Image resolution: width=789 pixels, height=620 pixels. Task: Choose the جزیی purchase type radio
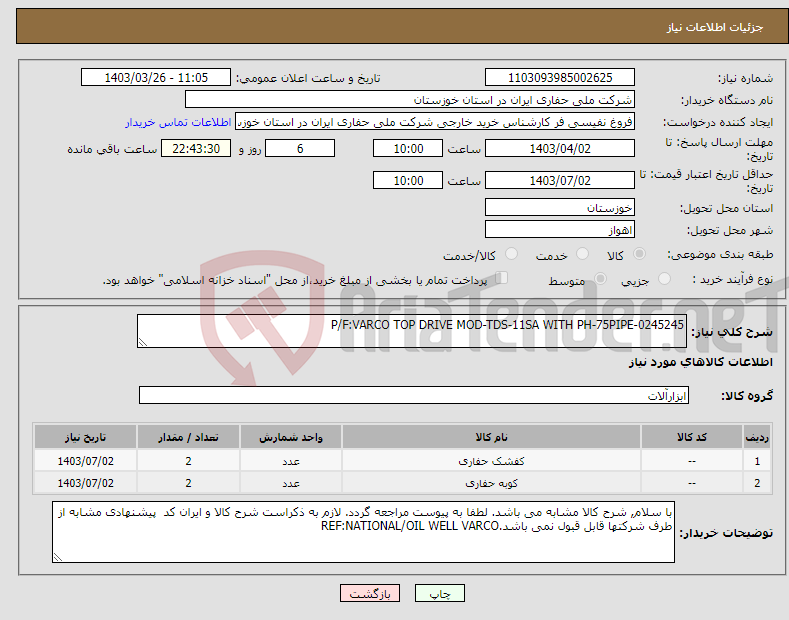664,278
